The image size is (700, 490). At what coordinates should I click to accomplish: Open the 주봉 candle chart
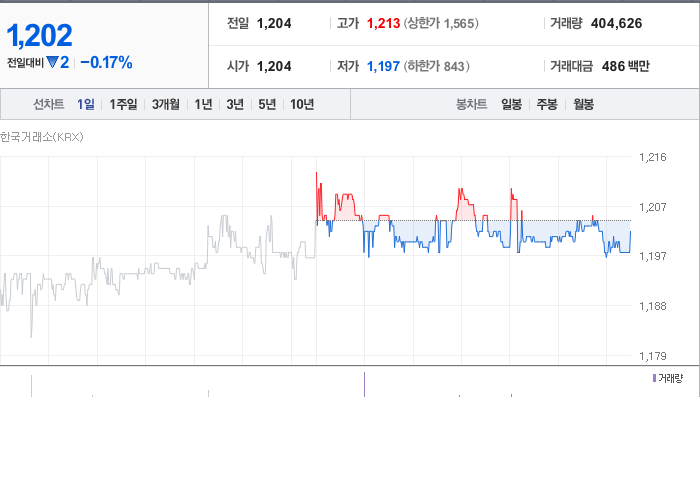(547, 104)
